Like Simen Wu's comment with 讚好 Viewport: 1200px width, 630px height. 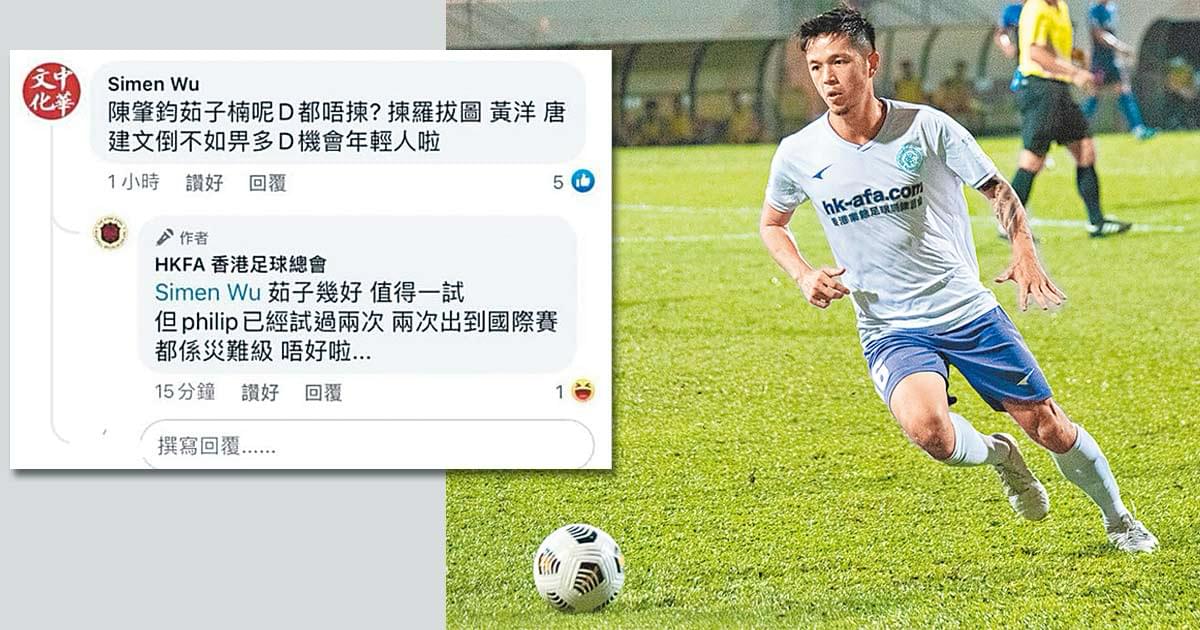coord(204,182)
